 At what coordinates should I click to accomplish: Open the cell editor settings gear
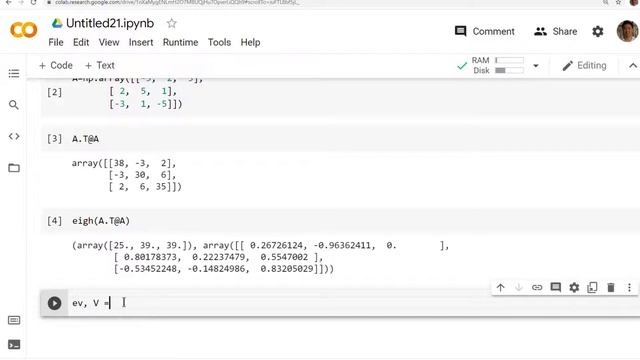pos(574,287)
